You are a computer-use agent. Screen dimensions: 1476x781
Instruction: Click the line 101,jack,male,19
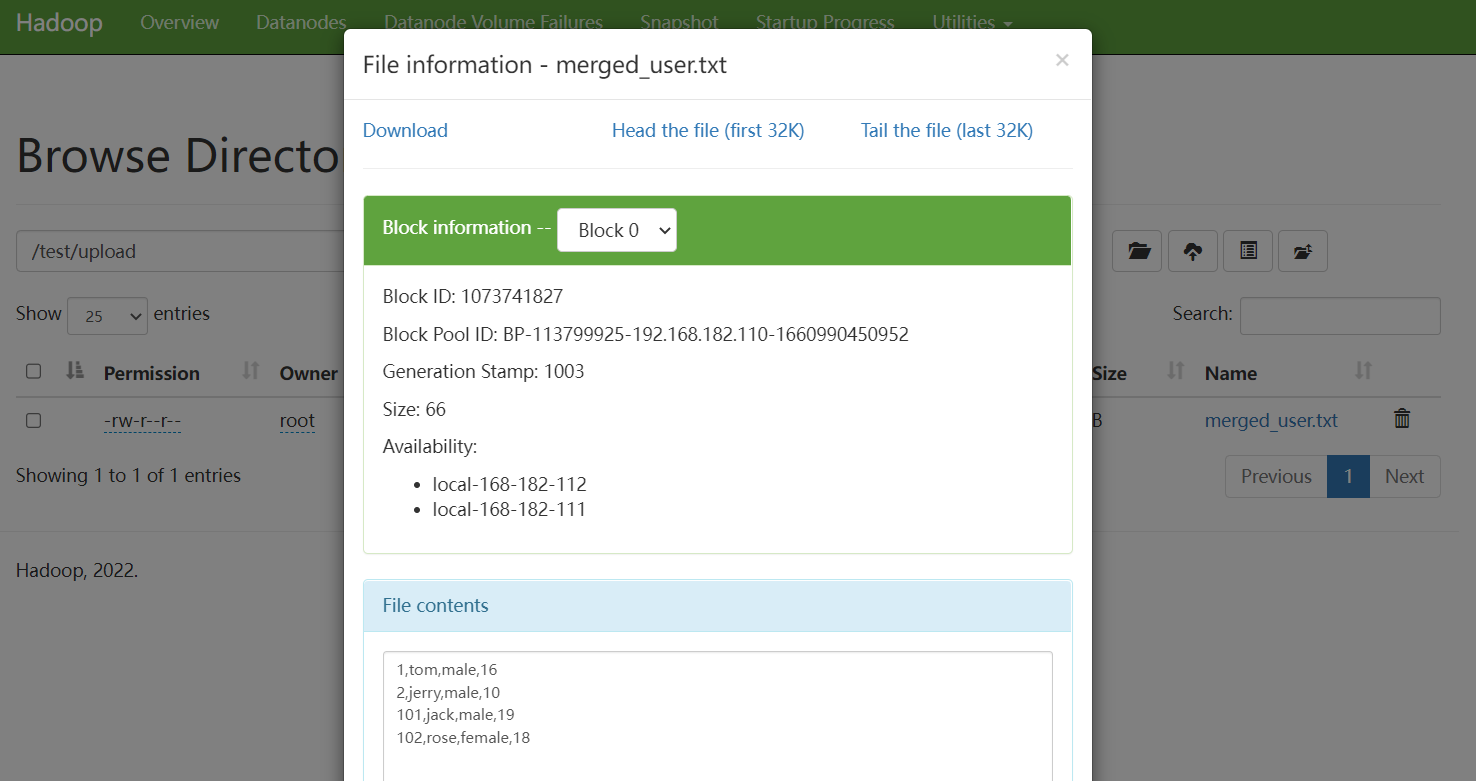coord(456,714)
